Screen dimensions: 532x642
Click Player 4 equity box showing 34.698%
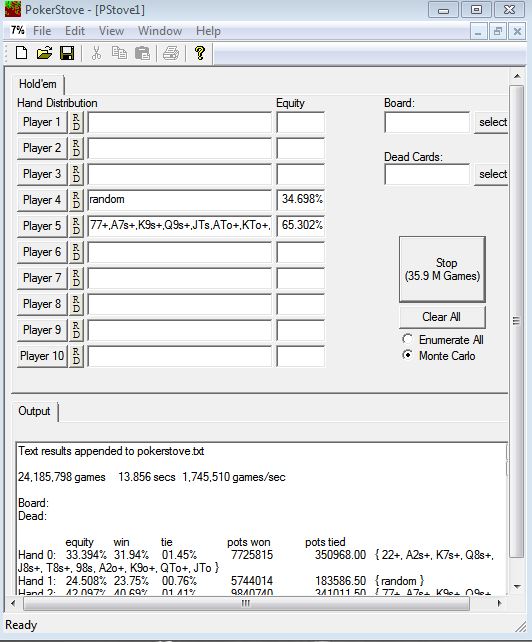pyautogui.click(x=301, y=200)
